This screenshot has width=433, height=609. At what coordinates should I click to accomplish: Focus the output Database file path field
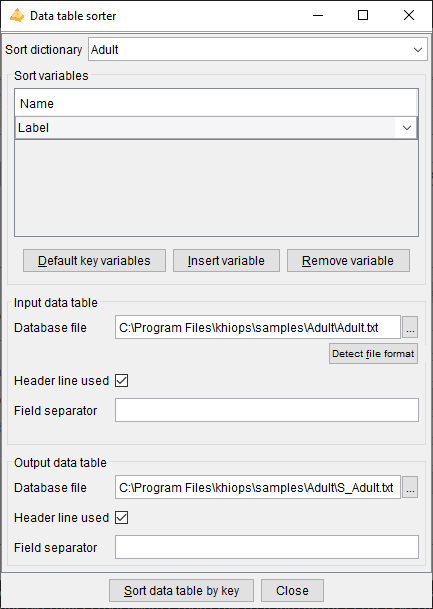258,487
